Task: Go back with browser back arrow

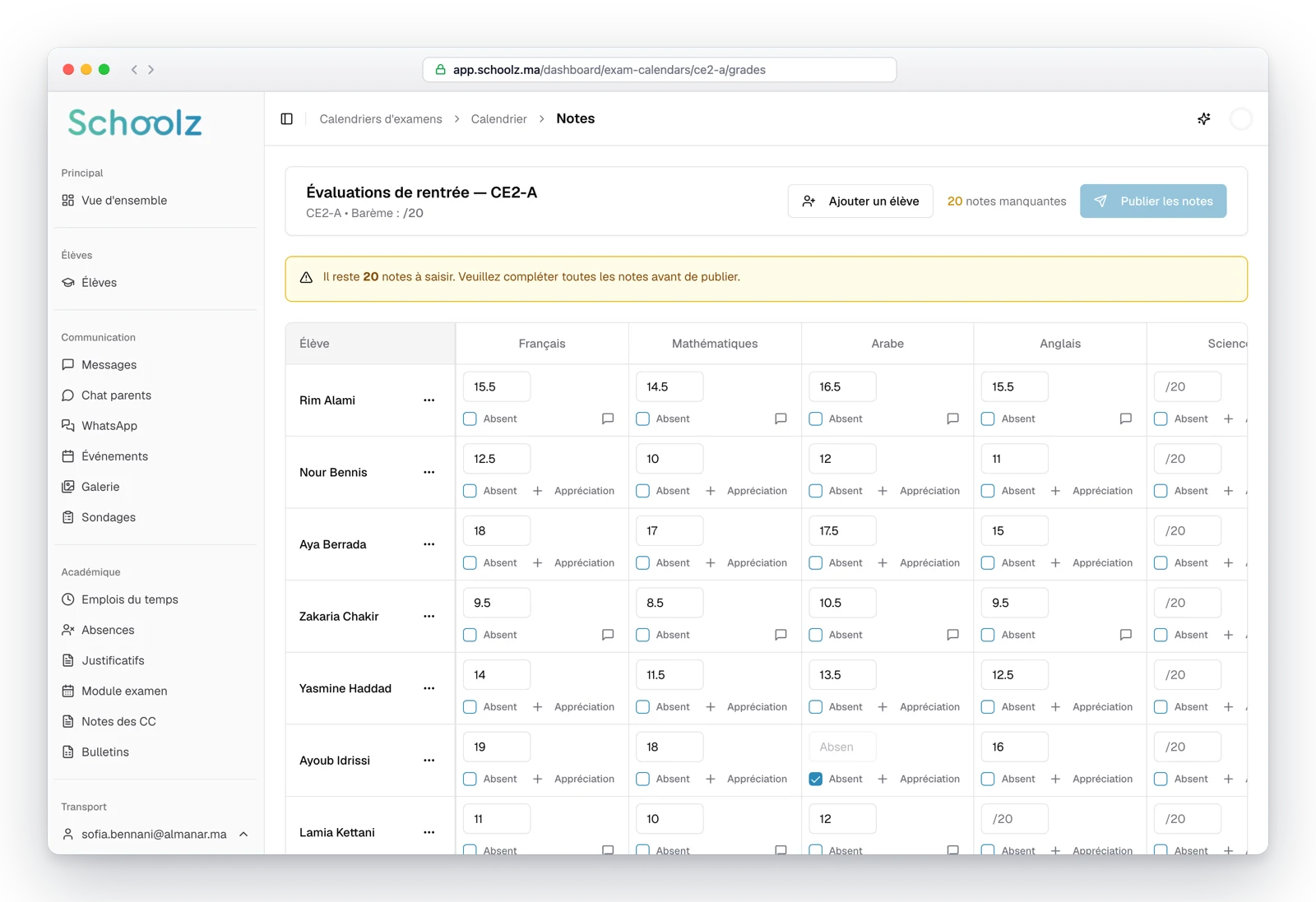Action: tap(134, 70)
